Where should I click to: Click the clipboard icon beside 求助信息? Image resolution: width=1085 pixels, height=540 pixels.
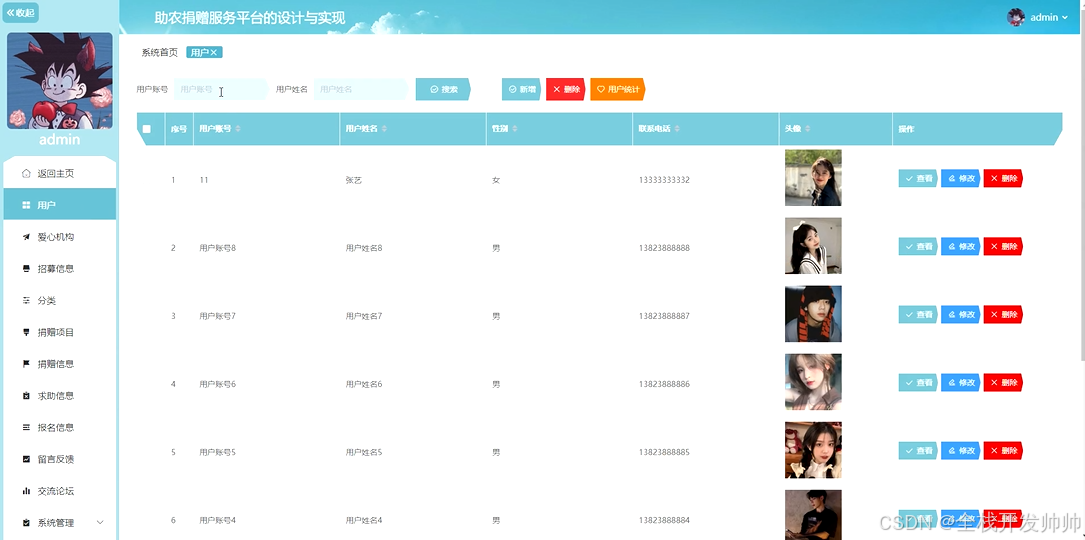[x=26, y=395]
